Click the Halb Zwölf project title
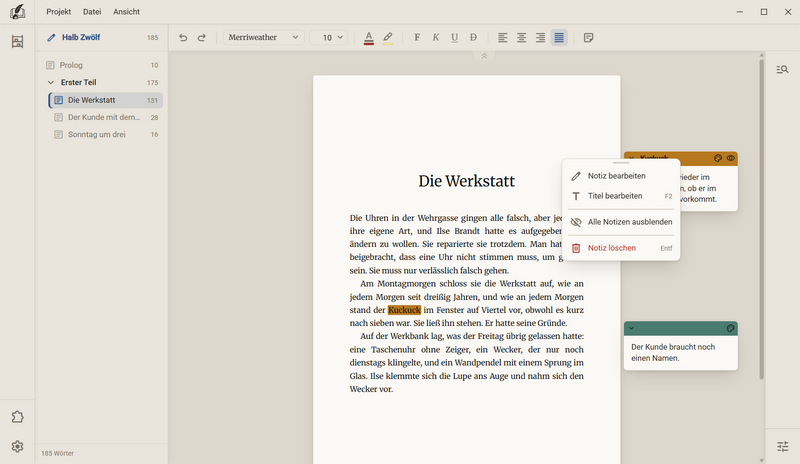 pos(81,37)
